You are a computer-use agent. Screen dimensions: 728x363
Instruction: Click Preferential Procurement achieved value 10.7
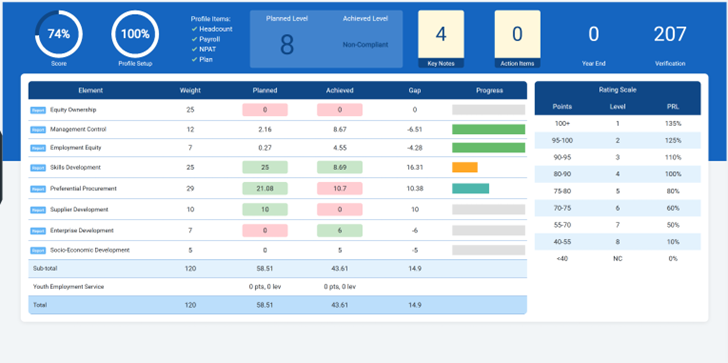(x=340, y=188)
